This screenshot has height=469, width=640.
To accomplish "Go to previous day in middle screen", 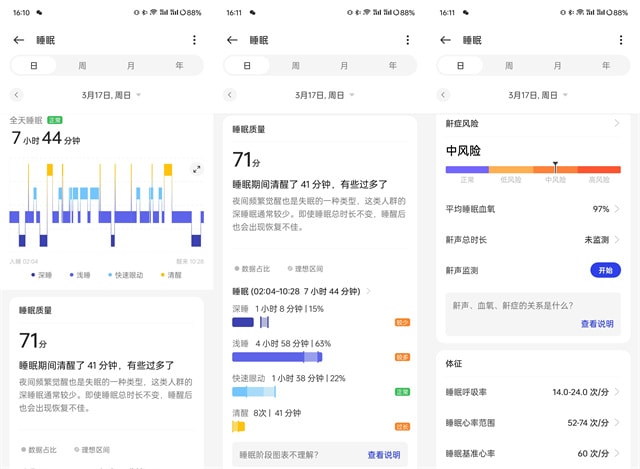I will tap(230, 95).
